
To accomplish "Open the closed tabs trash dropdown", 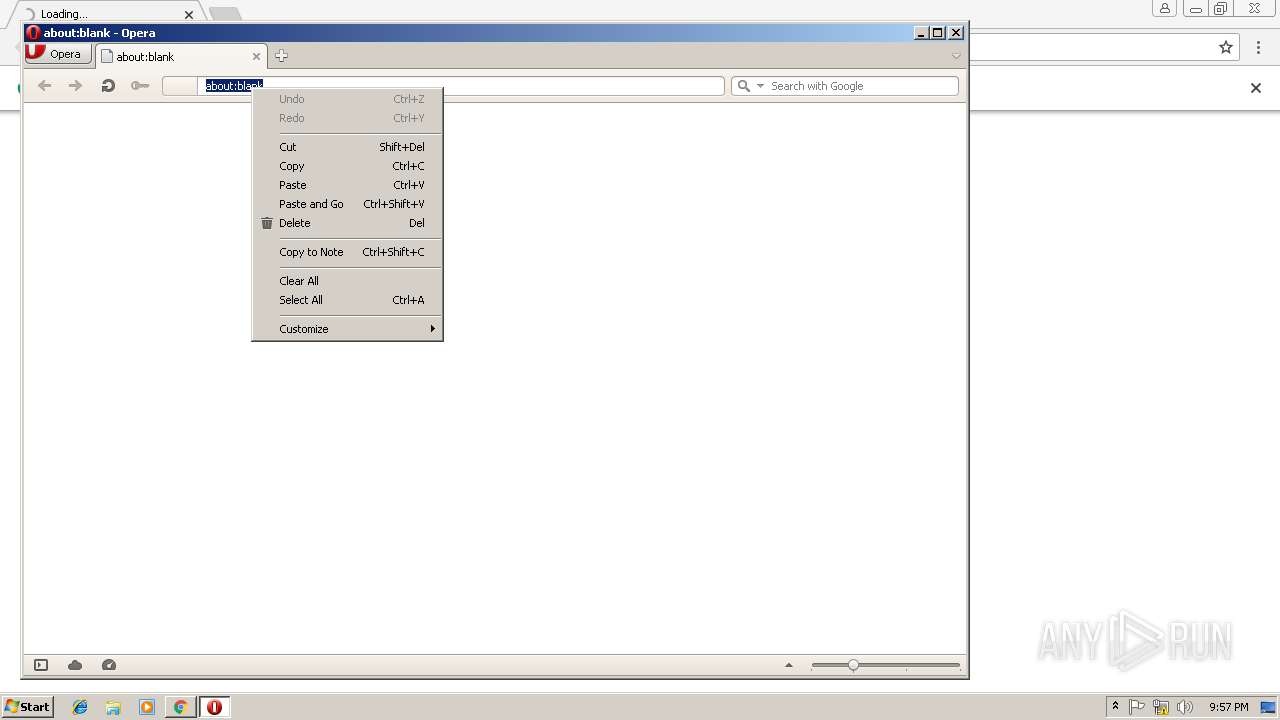I will pos(956,56).
